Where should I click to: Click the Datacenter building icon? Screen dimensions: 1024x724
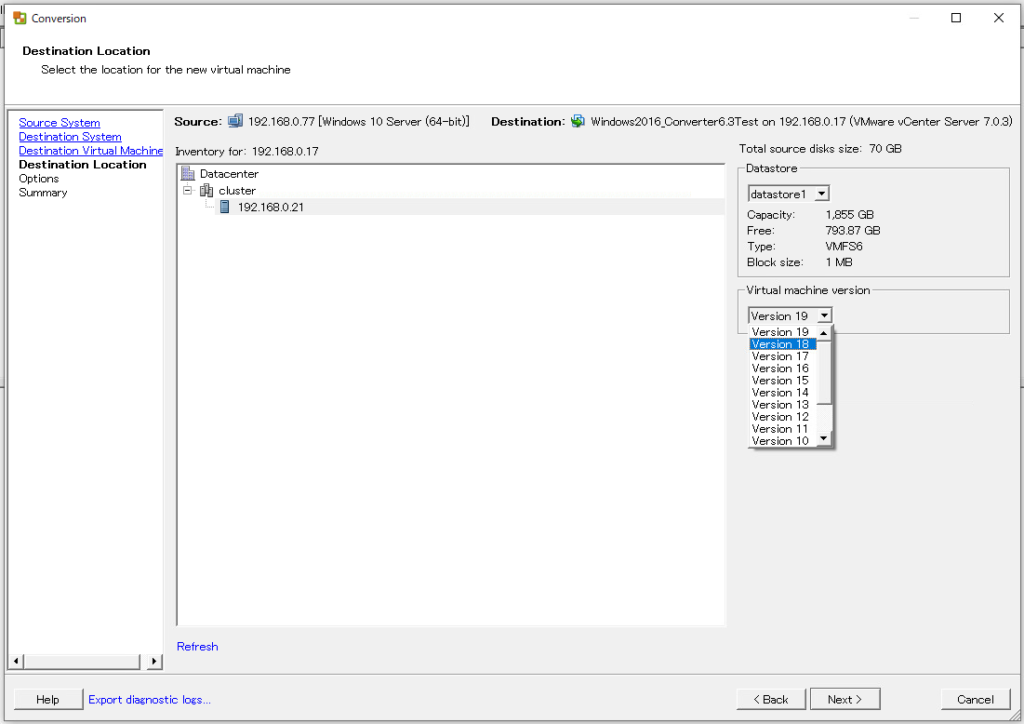(x=188, y=174)
